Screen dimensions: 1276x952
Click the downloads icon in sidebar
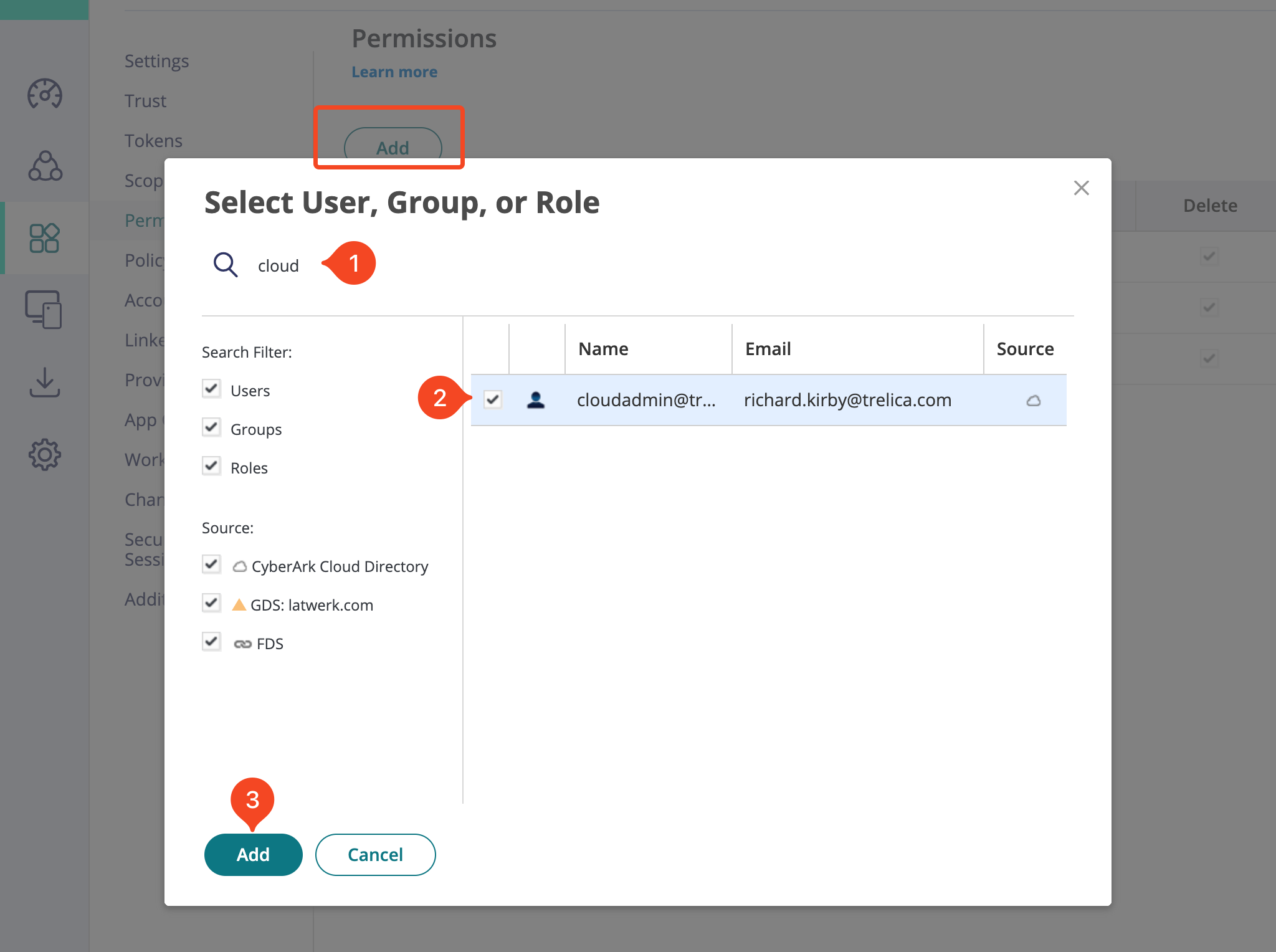(44, 382)
